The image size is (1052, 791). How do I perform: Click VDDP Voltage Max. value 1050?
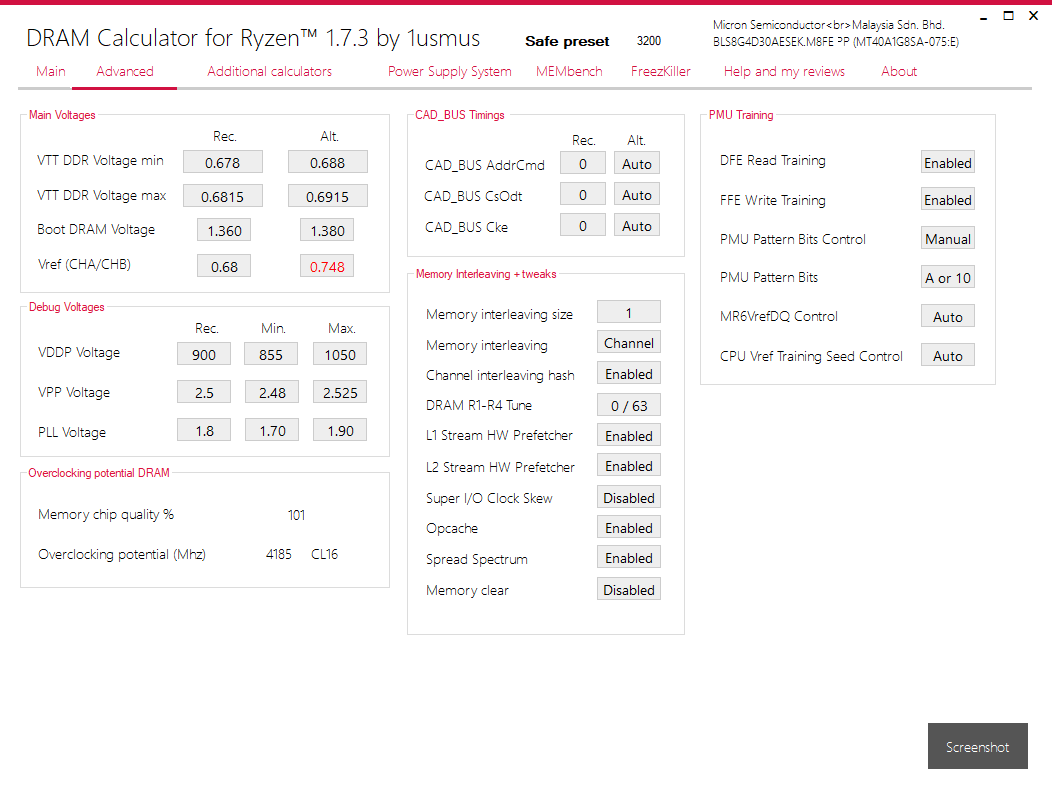(340, 354)
